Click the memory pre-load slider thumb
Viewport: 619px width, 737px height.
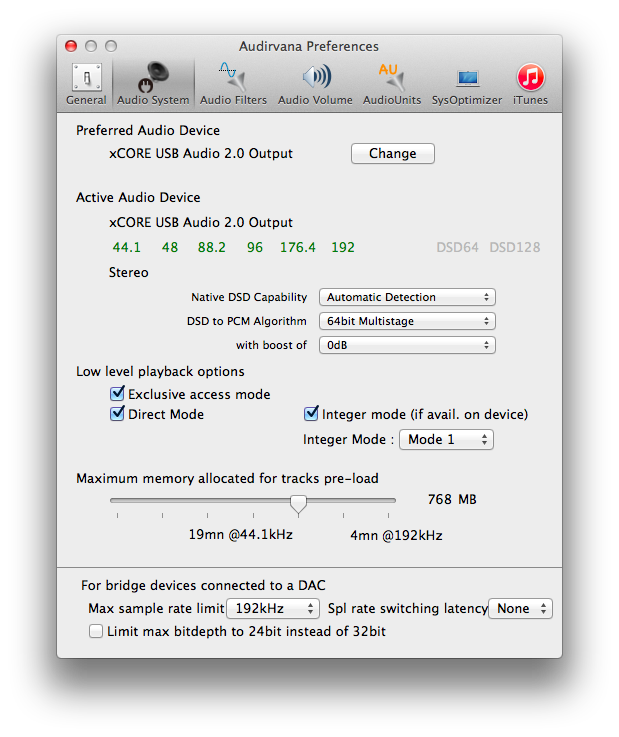point(298,504)
